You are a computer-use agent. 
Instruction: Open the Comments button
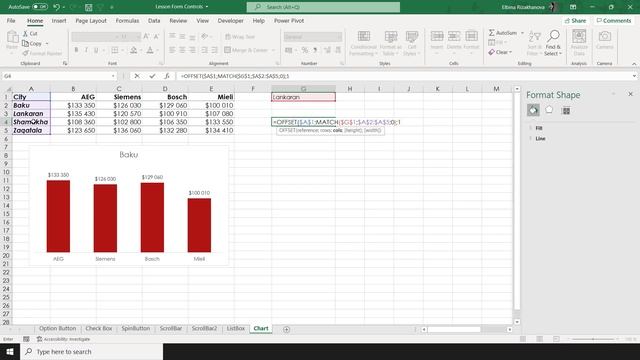pyautogui.click(x=613, y=20)
